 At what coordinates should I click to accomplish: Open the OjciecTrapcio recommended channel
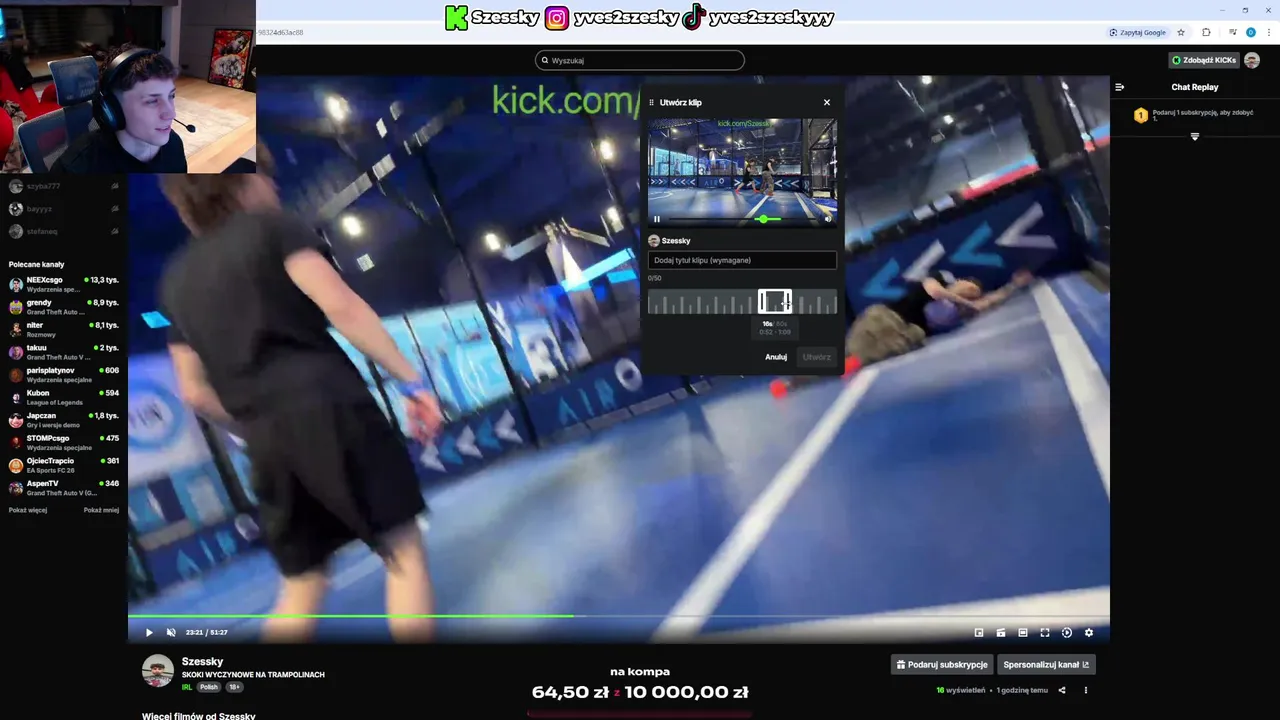tap(63, 465)
